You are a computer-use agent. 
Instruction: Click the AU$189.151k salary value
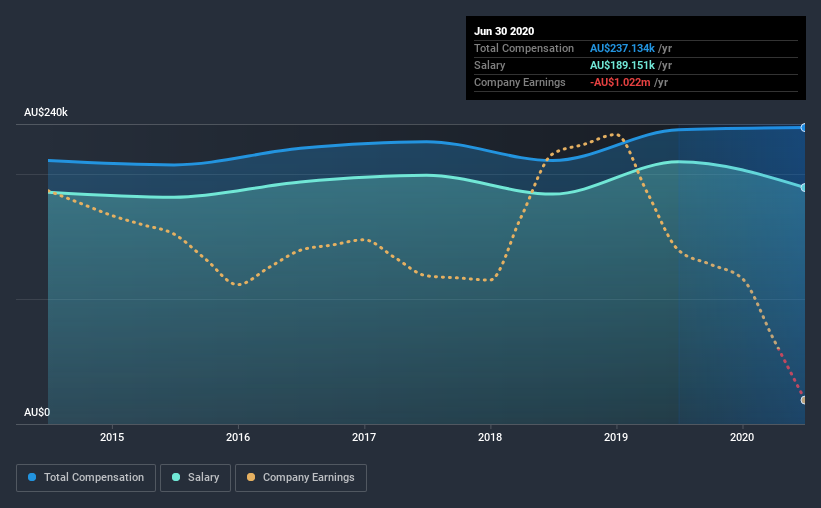tap(622, 65)
